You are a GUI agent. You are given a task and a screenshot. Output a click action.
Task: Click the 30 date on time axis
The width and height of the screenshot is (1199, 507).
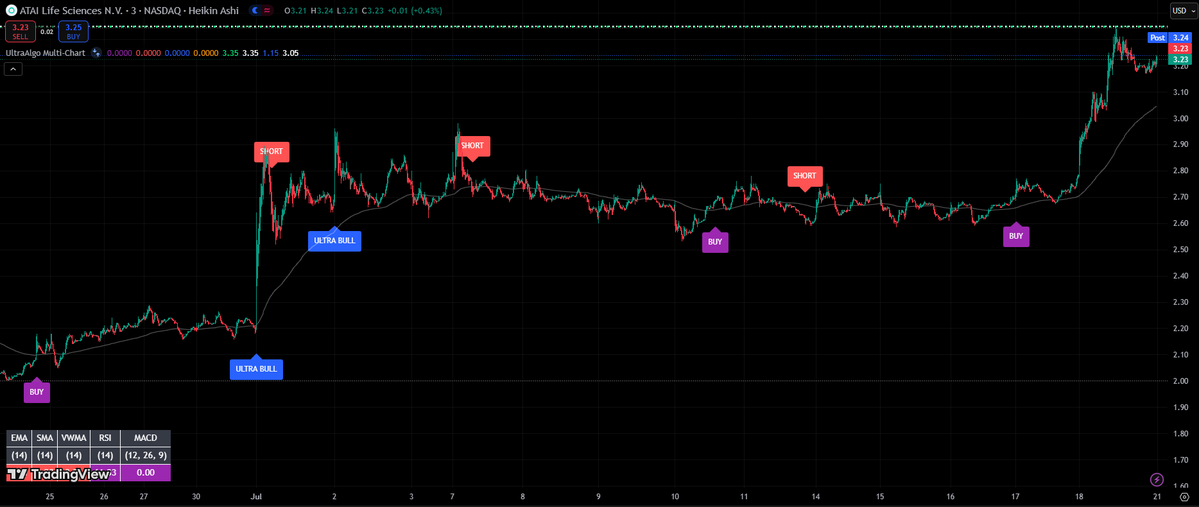(197, 496)
